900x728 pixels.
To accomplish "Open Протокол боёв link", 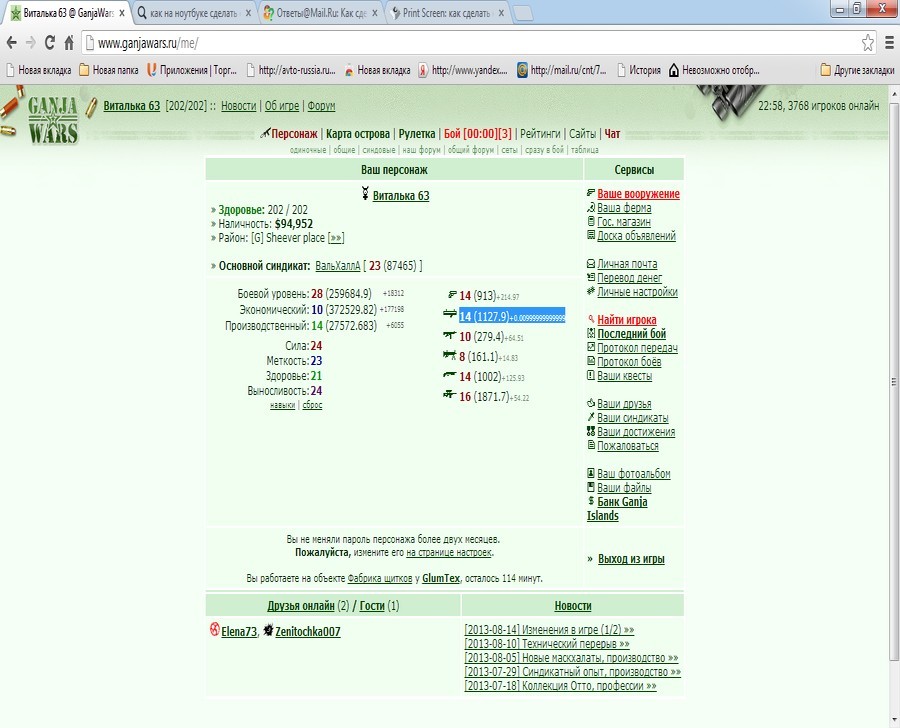I will click(629, 362).
